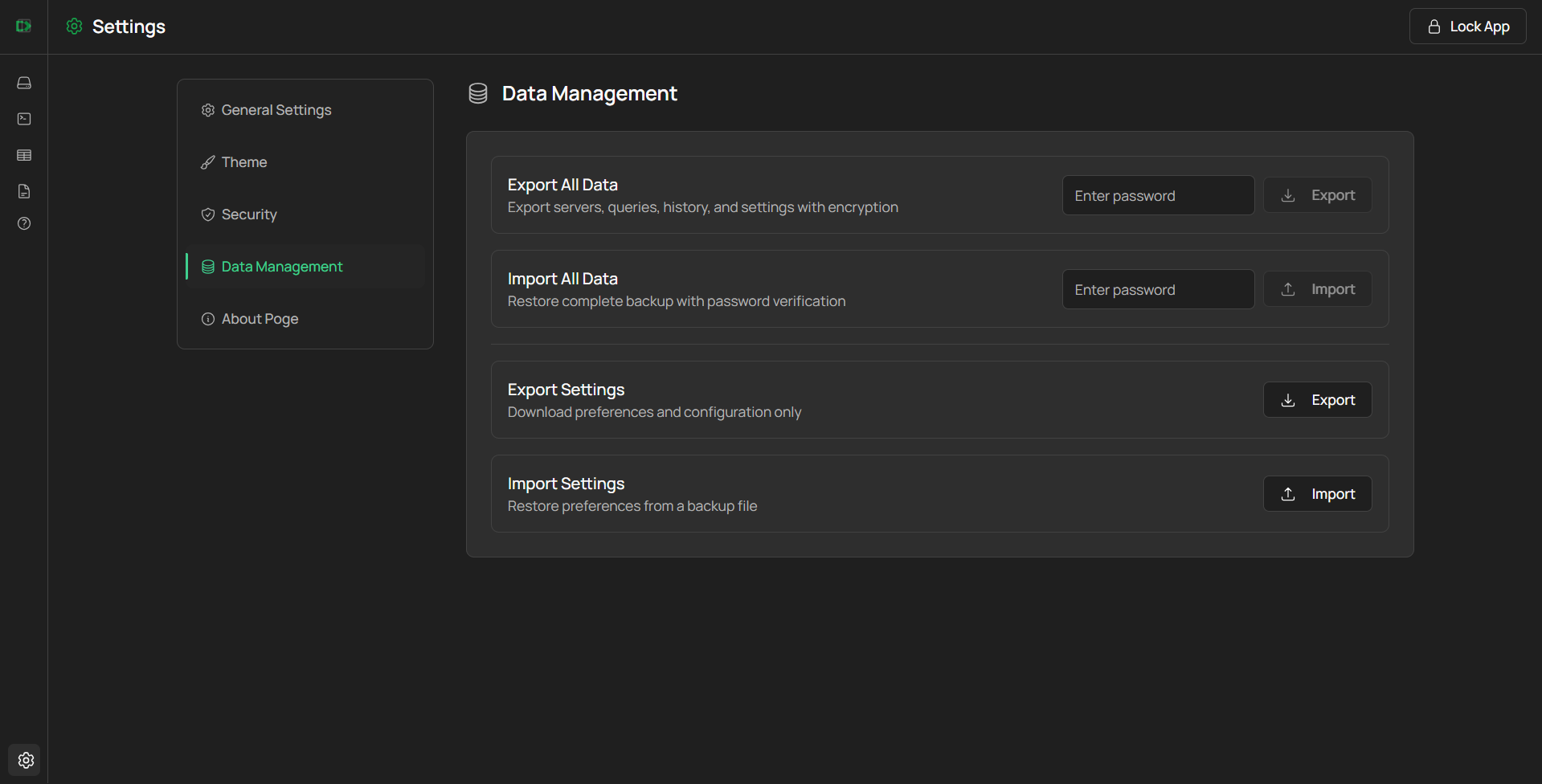This screenshot has width=1542, height=784.
Task: Click Export next to Export All Data
Action: (x=1317, y=194)
